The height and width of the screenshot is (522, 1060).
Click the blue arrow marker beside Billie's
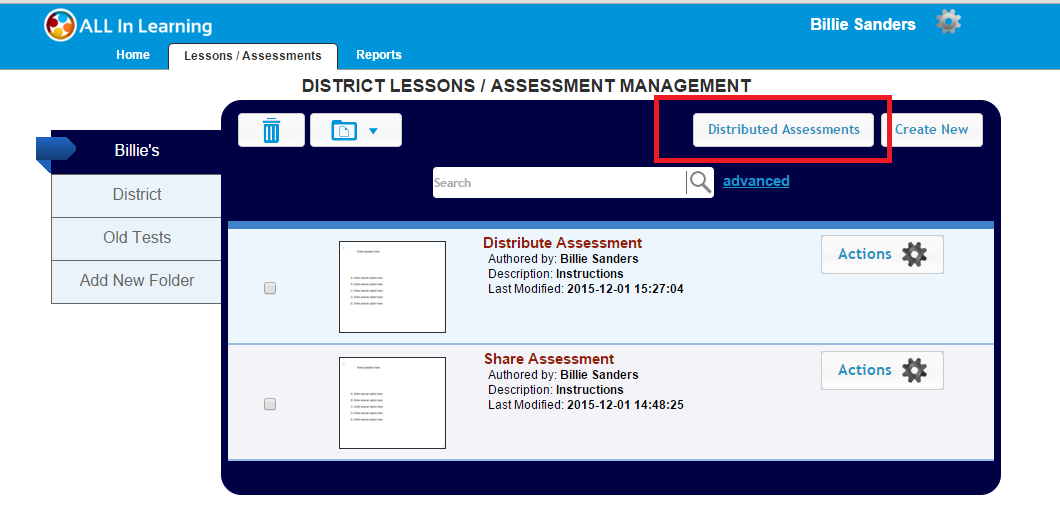(x=55, y=150)
